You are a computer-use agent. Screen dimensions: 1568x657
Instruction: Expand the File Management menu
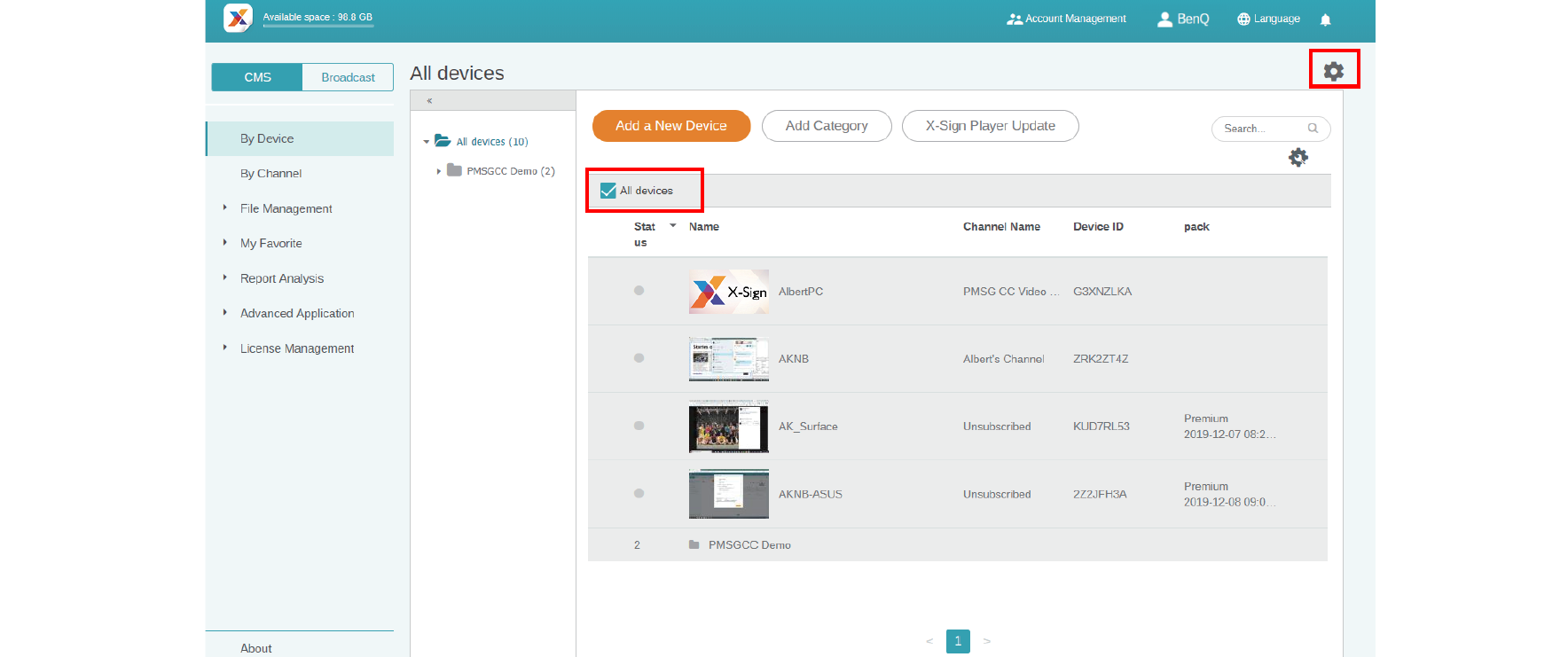point(225,207)
